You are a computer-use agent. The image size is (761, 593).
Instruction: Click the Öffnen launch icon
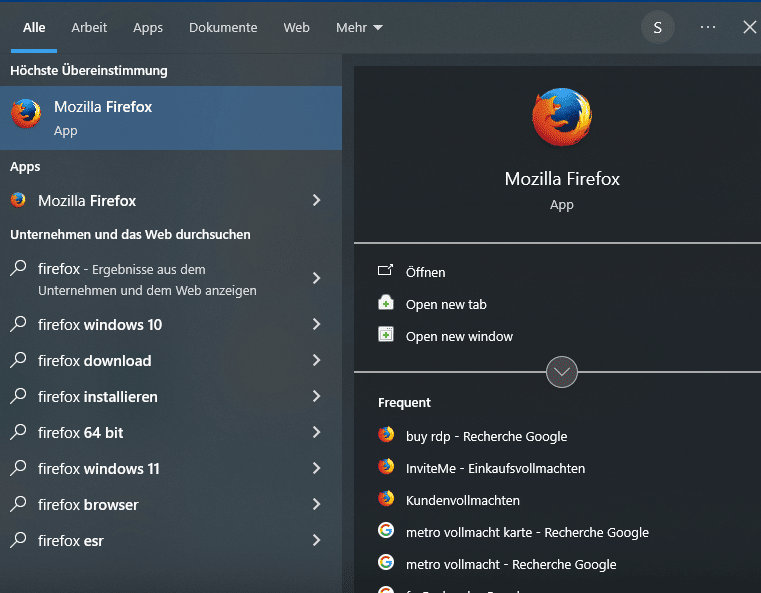click(x=385, y=270)
